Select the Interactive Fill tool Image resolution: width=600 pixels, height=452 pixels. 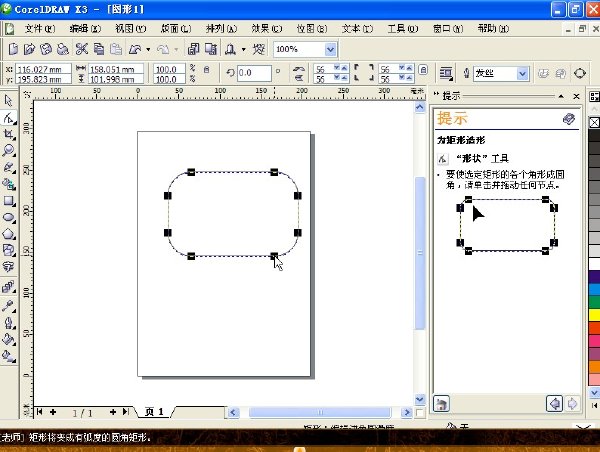coord(8,356)
